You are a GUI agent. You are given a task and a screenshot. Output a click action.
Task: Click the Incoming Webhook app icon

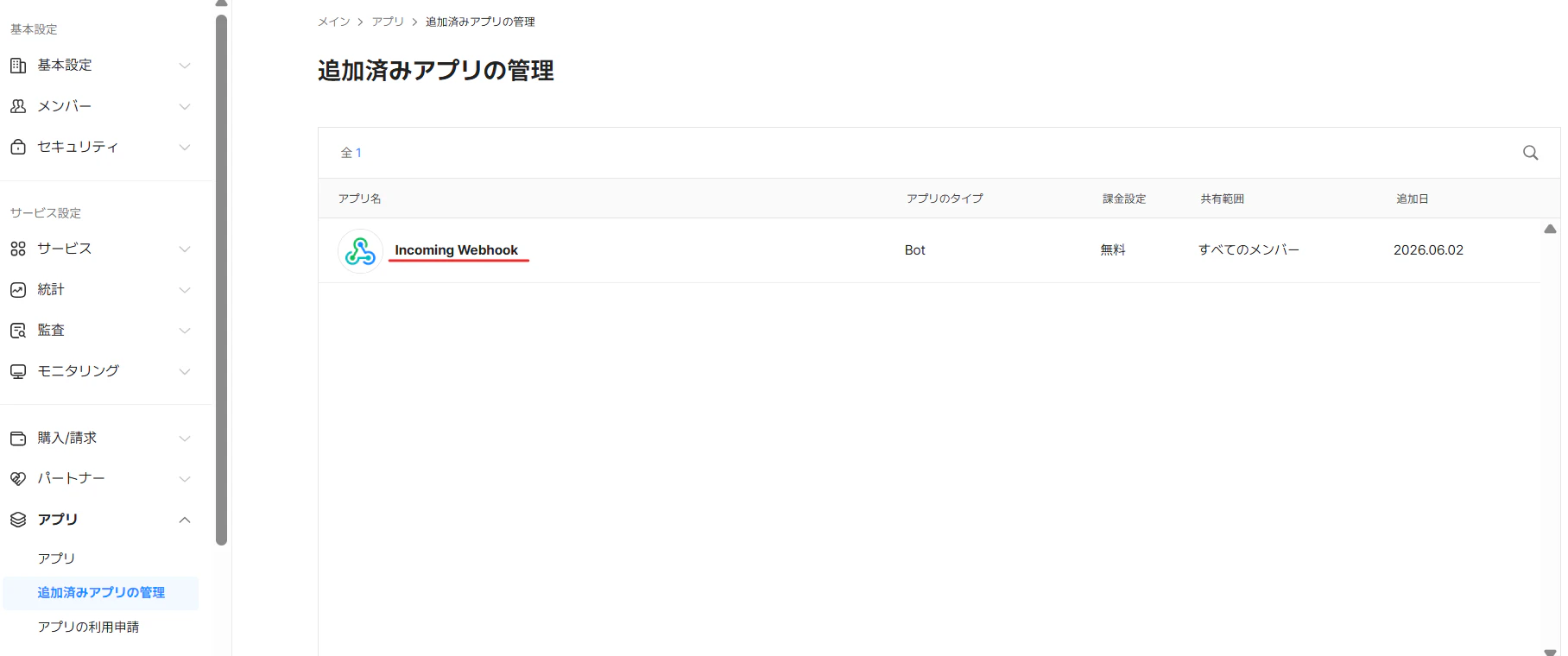click(x=360, y=251)
